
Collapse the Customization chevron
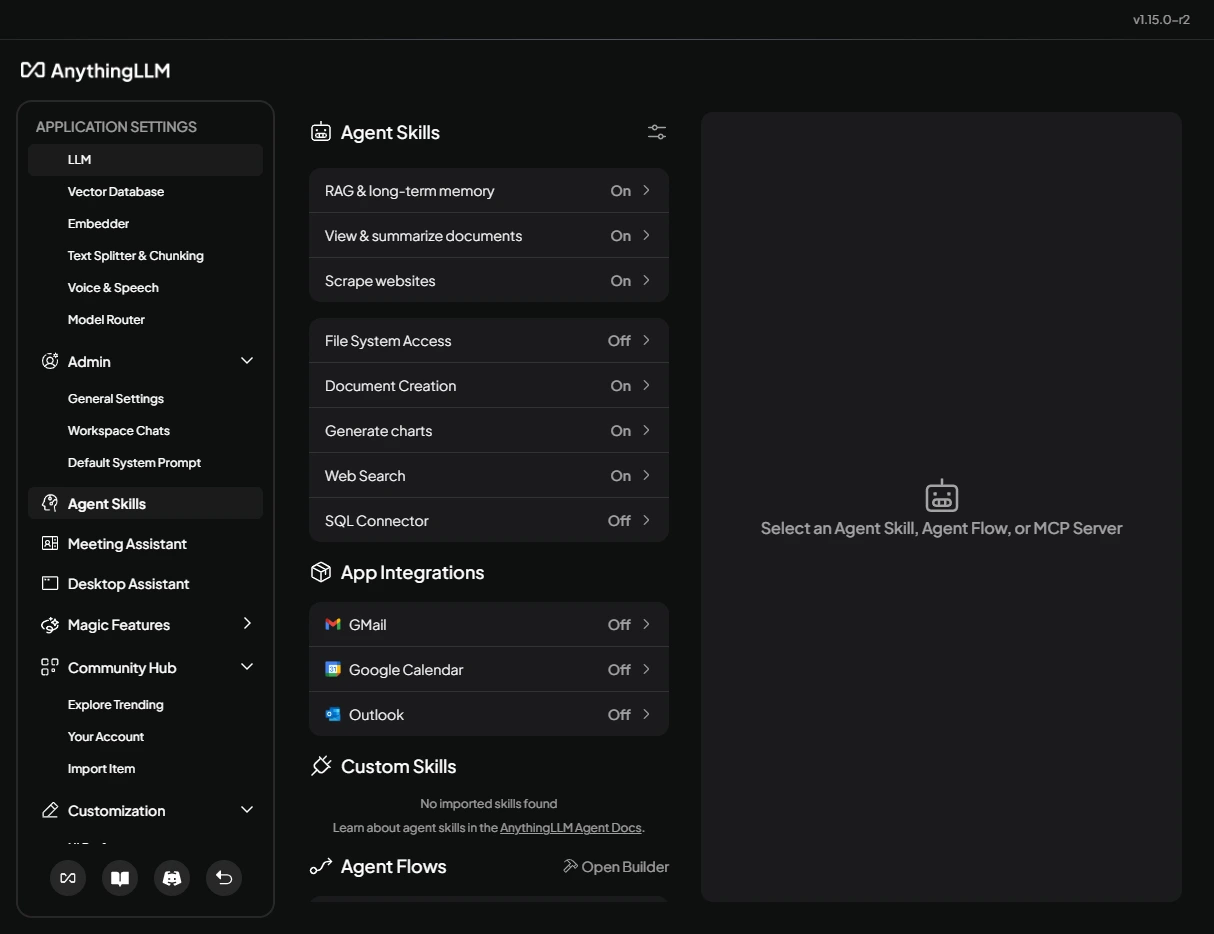point(247,810)
